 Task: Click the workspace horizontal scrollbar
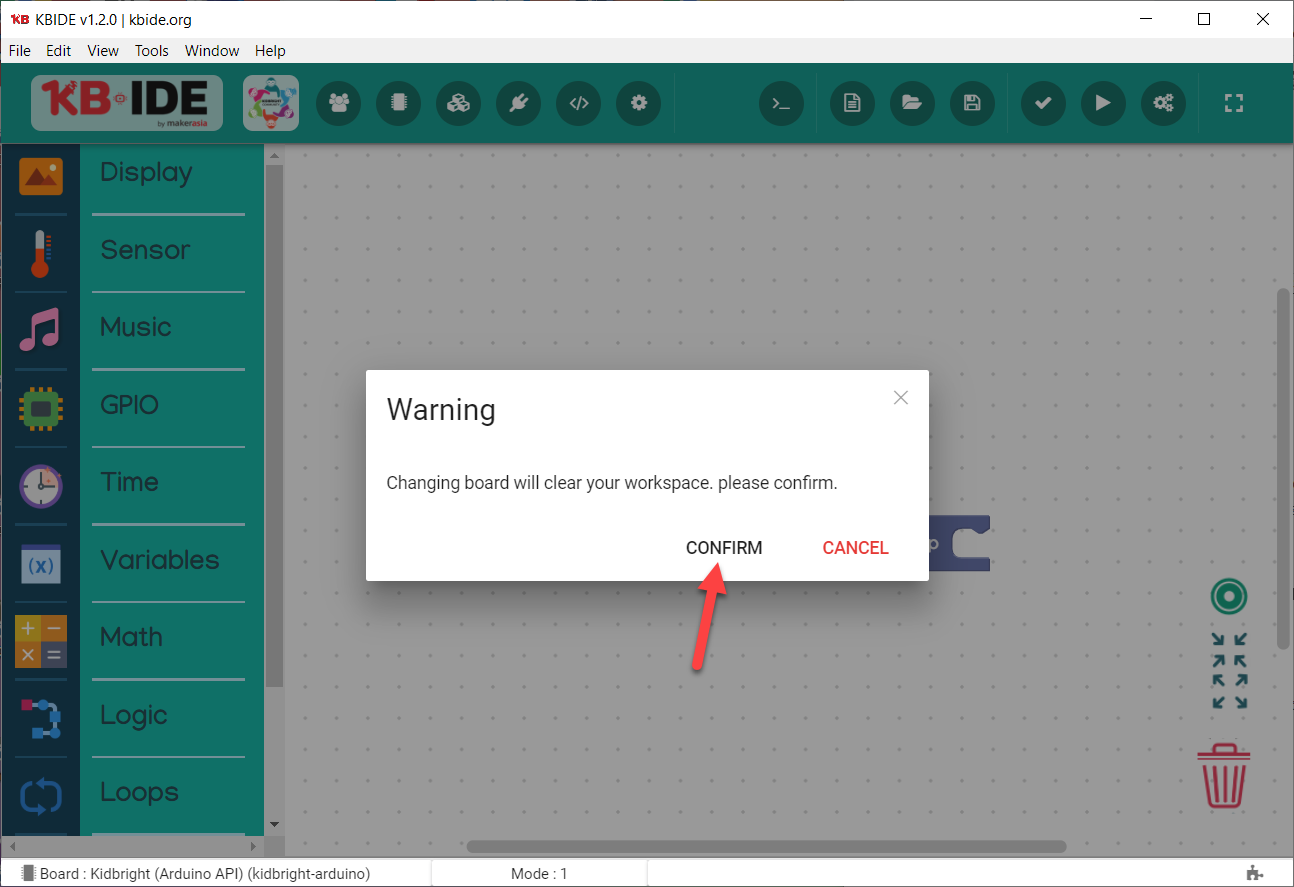pos(765,846)
